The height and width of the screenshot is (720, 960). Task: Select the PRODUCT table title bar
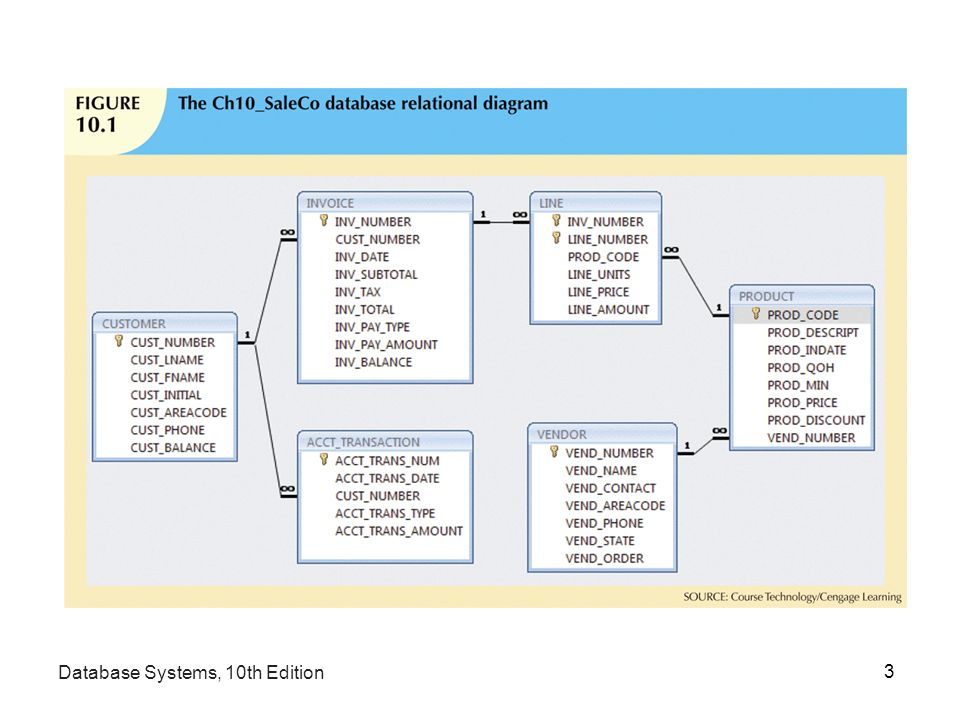pyautogui.click(x=802, y=296)
